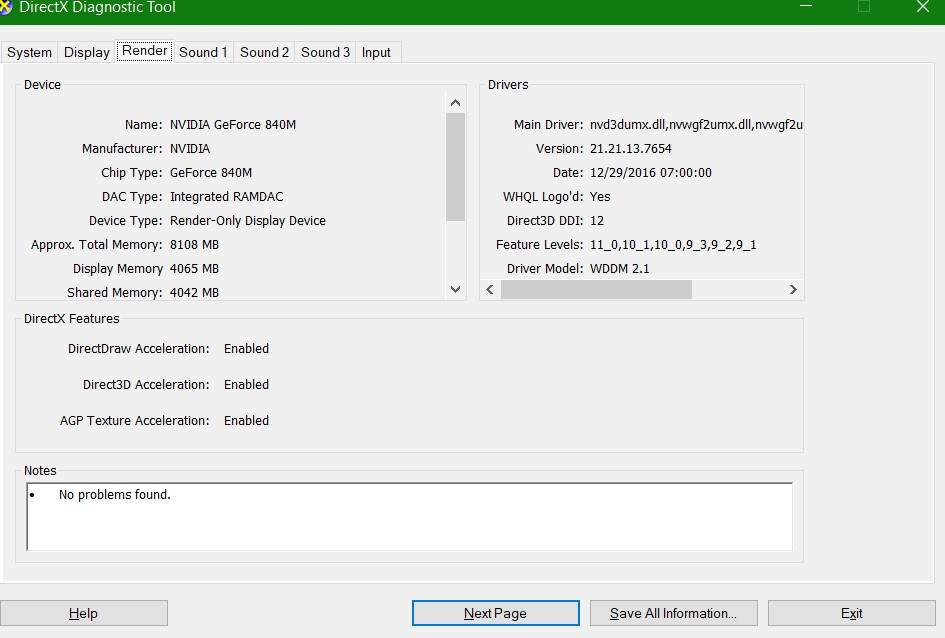Go to the Sound 1 tab
The image size is (945, 638).
coord(203,52)
